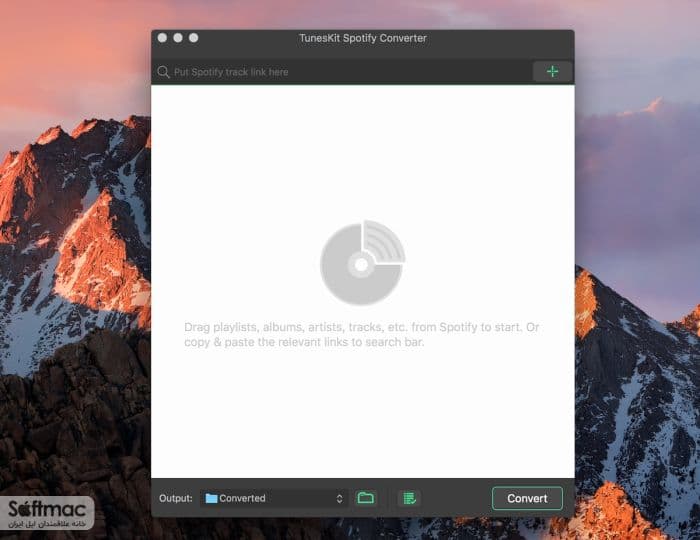Open the converted history list icon
700x540 pixels.
click(x=409, y=498)
